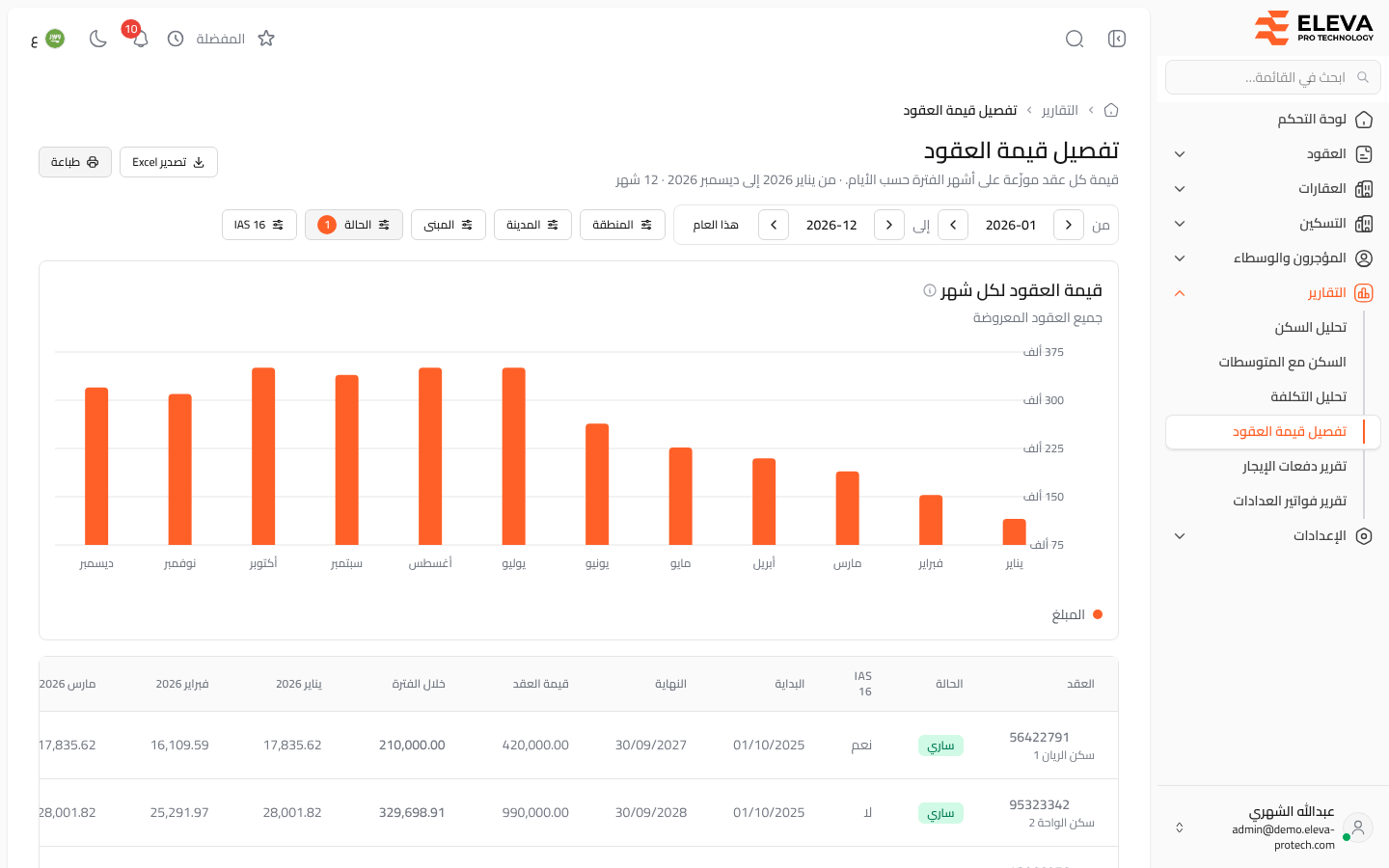This screenshot has width=1389, height=868.
Task: Open تحليل التكلفة report
Action: point(1308,397)
